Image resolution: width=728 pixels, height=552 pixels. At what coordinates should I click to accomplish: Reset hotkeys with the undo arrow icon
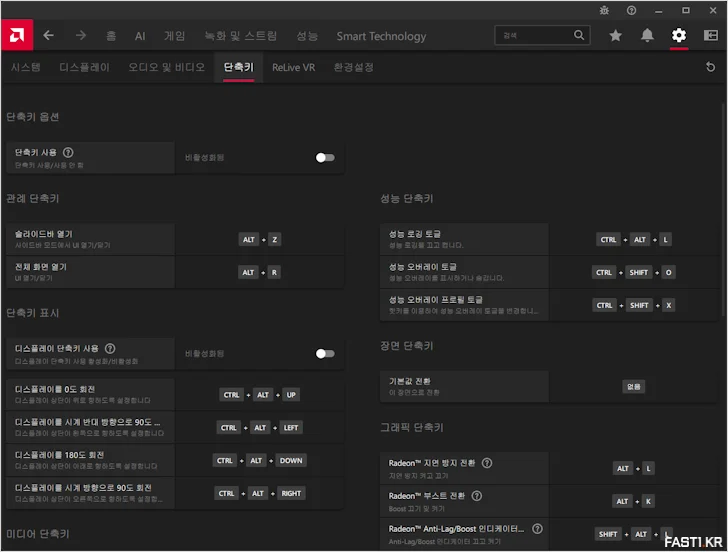[710, 67]
